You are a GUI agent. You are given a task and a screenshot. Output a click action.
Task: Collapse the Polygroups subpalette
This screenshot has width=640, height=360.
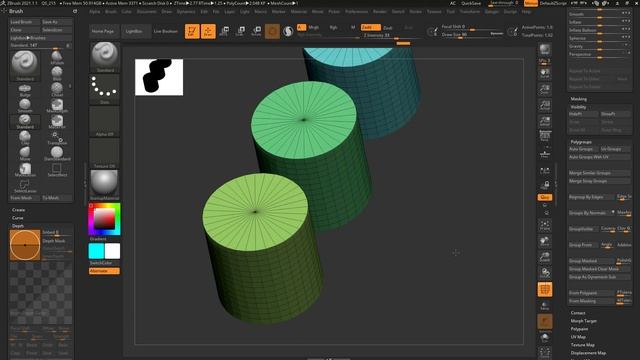[x=581, y=142]
